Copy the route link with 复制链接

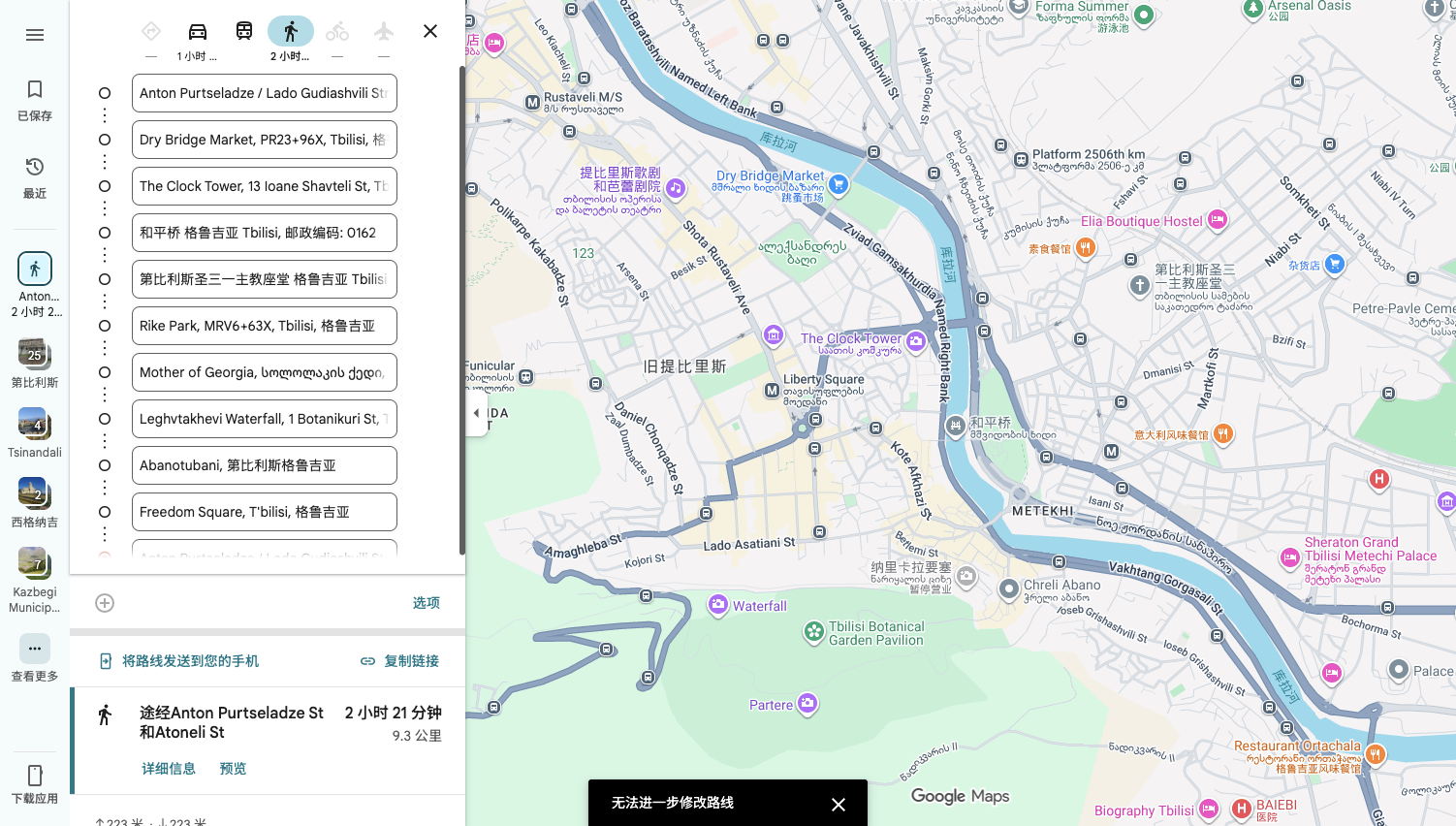coord(399,661)
